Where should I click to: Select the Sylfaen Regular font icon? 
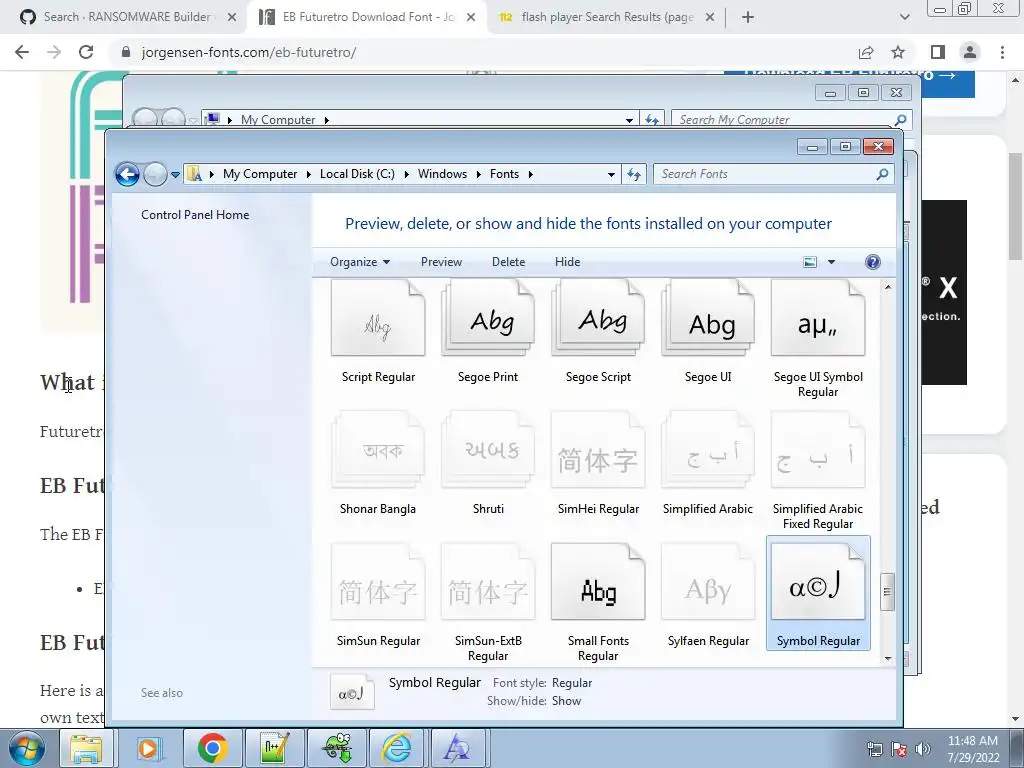pos(708,582)
